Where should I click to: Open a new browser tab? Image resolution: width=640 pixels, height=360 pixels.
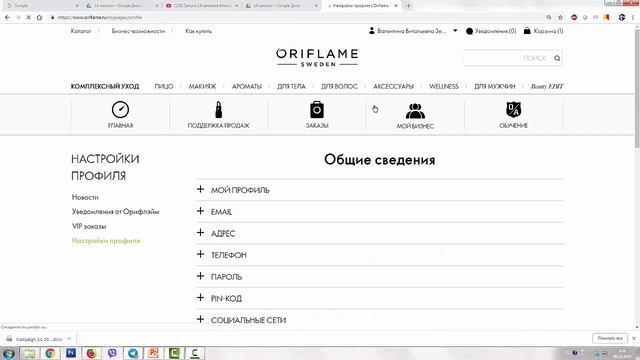(409, 6)
